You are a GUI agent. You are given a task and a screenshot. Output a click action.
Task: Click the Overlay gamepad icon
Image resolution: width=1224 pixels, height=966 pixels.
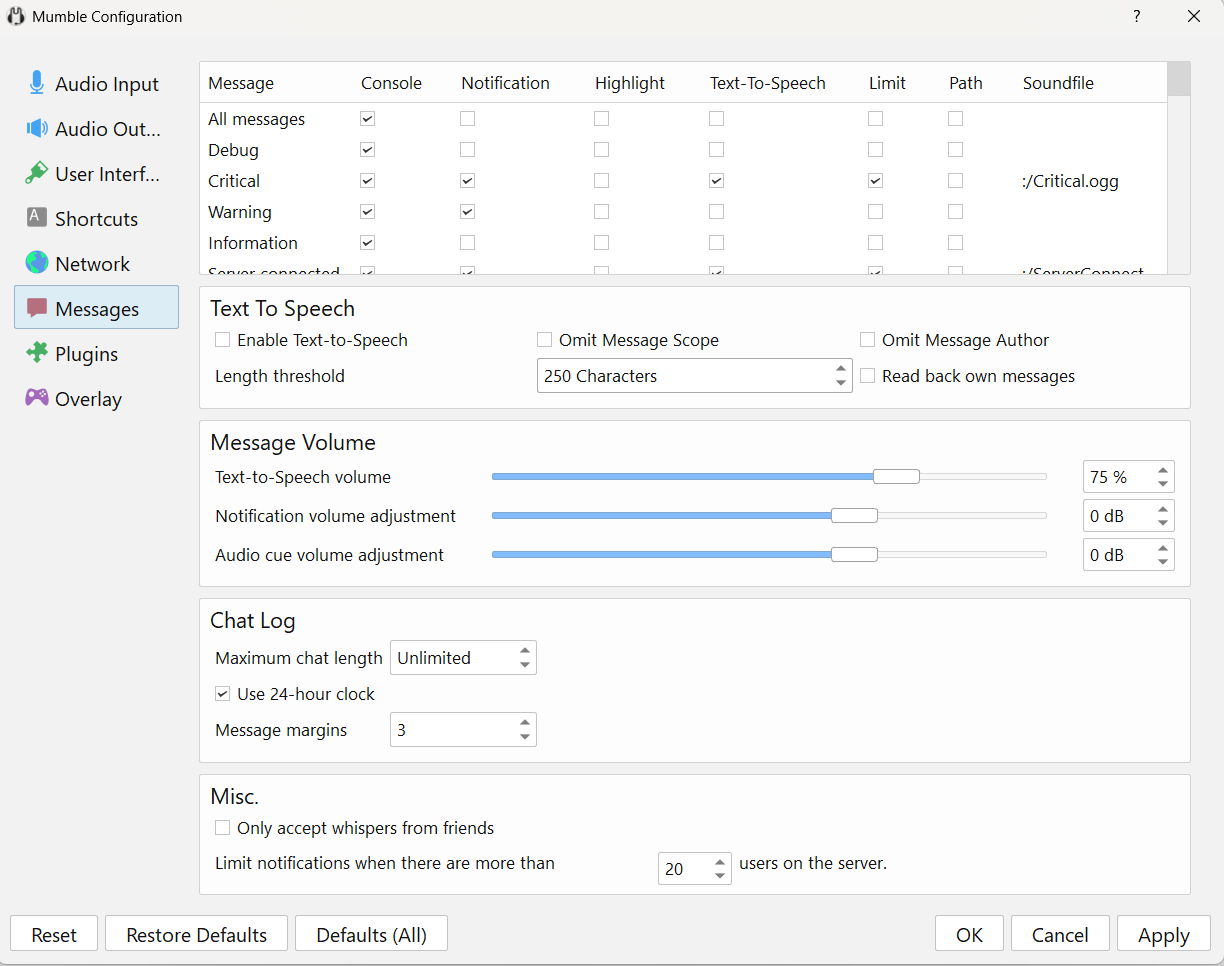[37, 398]
